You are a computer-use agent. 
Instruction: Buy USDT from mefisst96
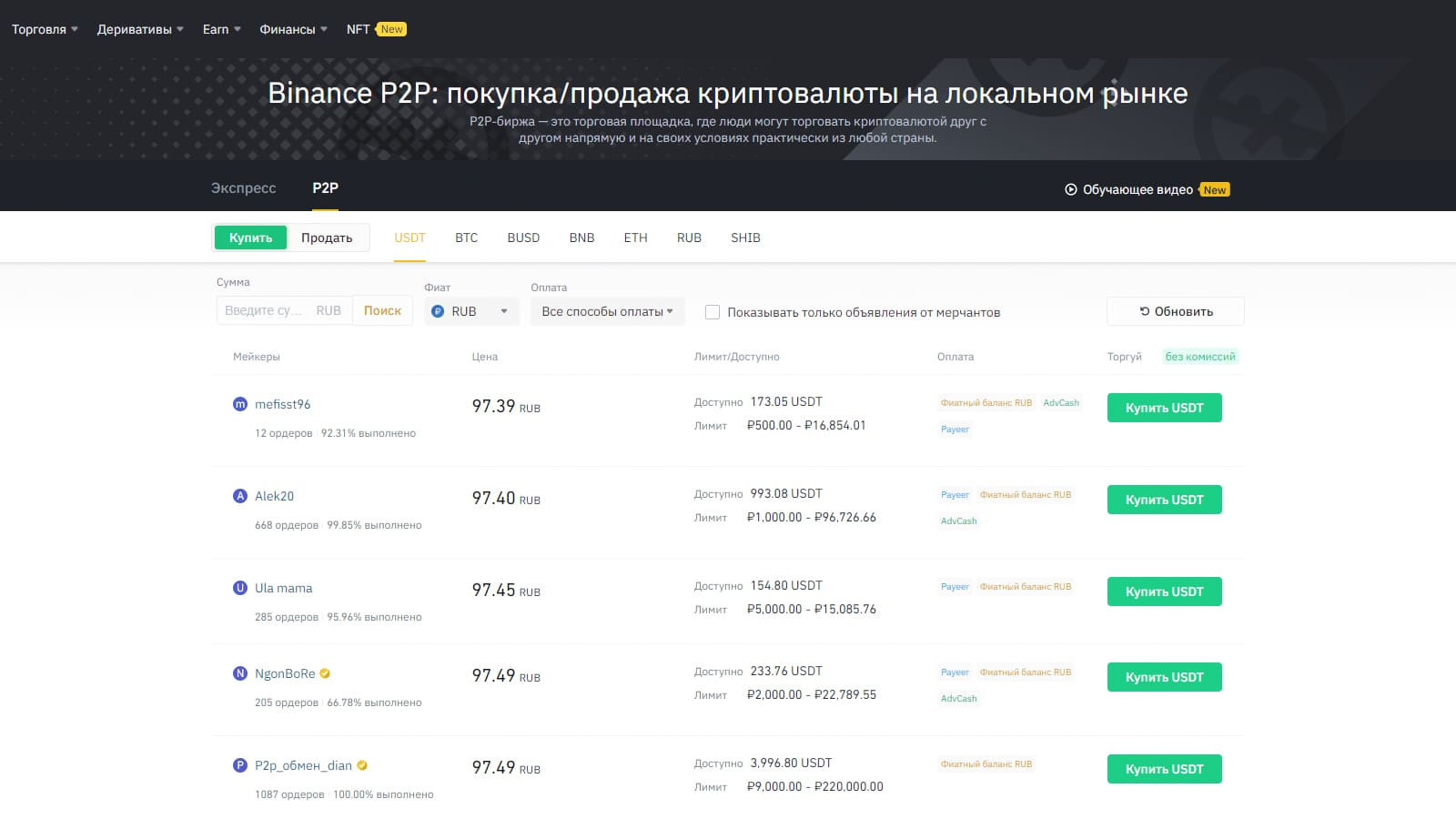[x=1164, y=408]
